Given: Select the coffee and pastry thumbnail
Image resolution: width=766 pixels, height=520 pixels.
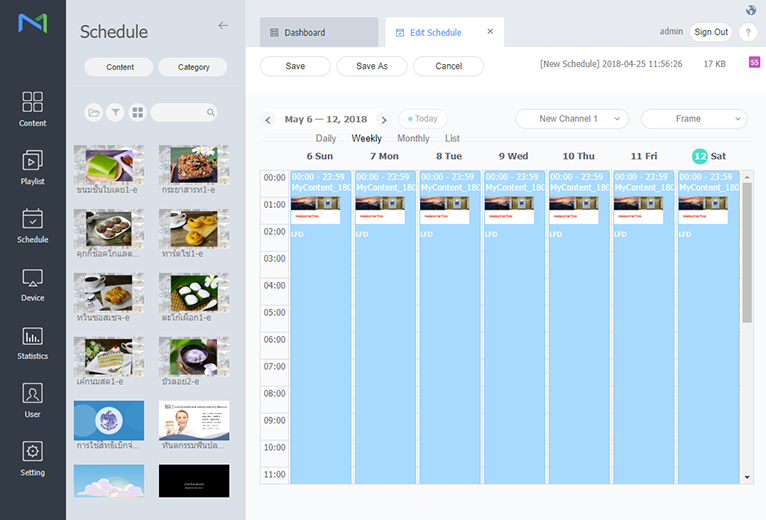Looking at the screenshot, I should (108, 293).
